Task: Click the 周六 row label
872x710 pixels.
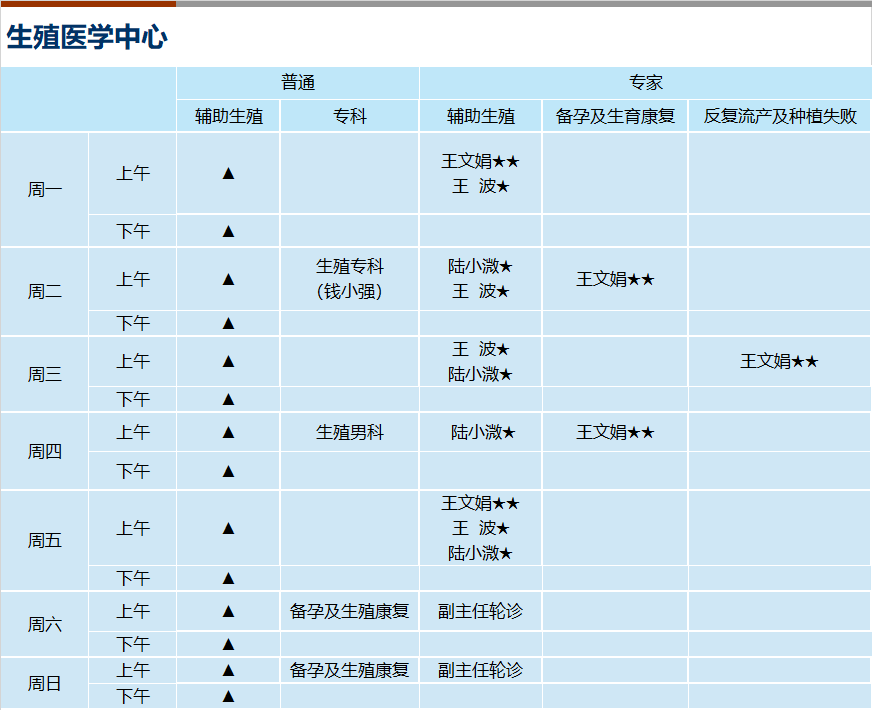Action: 44,624
